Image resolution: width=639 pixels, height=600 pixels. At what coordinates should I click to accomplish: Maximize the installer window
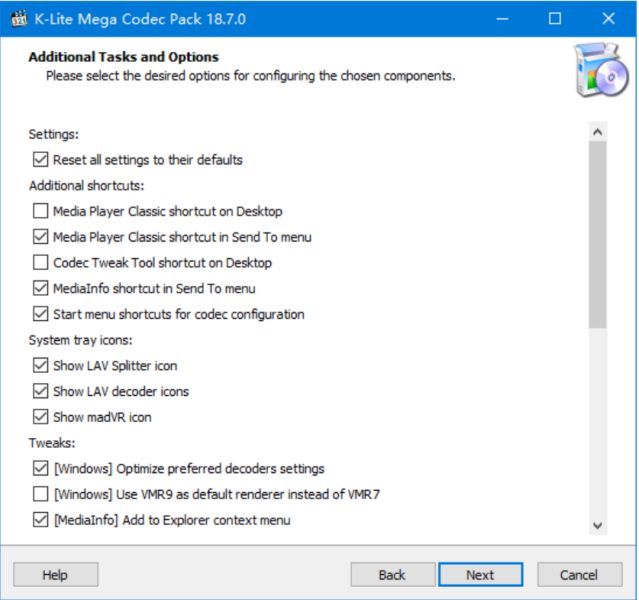[555, 19]
